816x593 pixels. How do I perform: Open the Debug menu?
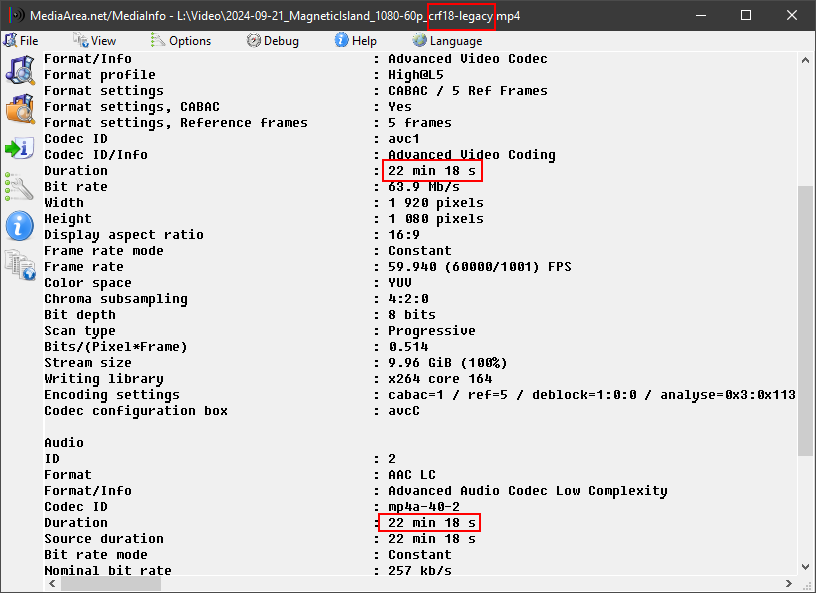pos(272,41)
